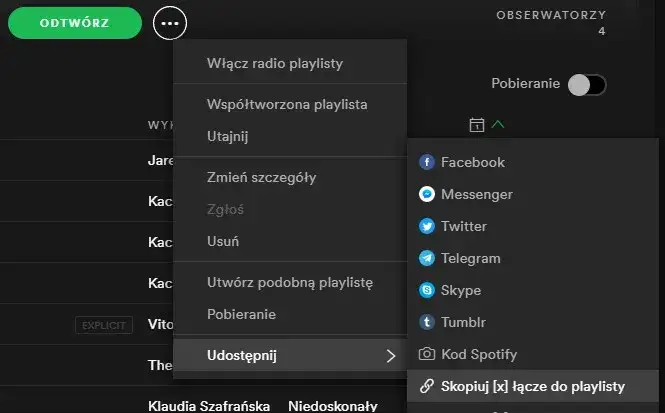Share via the Twitter label
Viewport: 665px width, 413px height.
point(464,226)
